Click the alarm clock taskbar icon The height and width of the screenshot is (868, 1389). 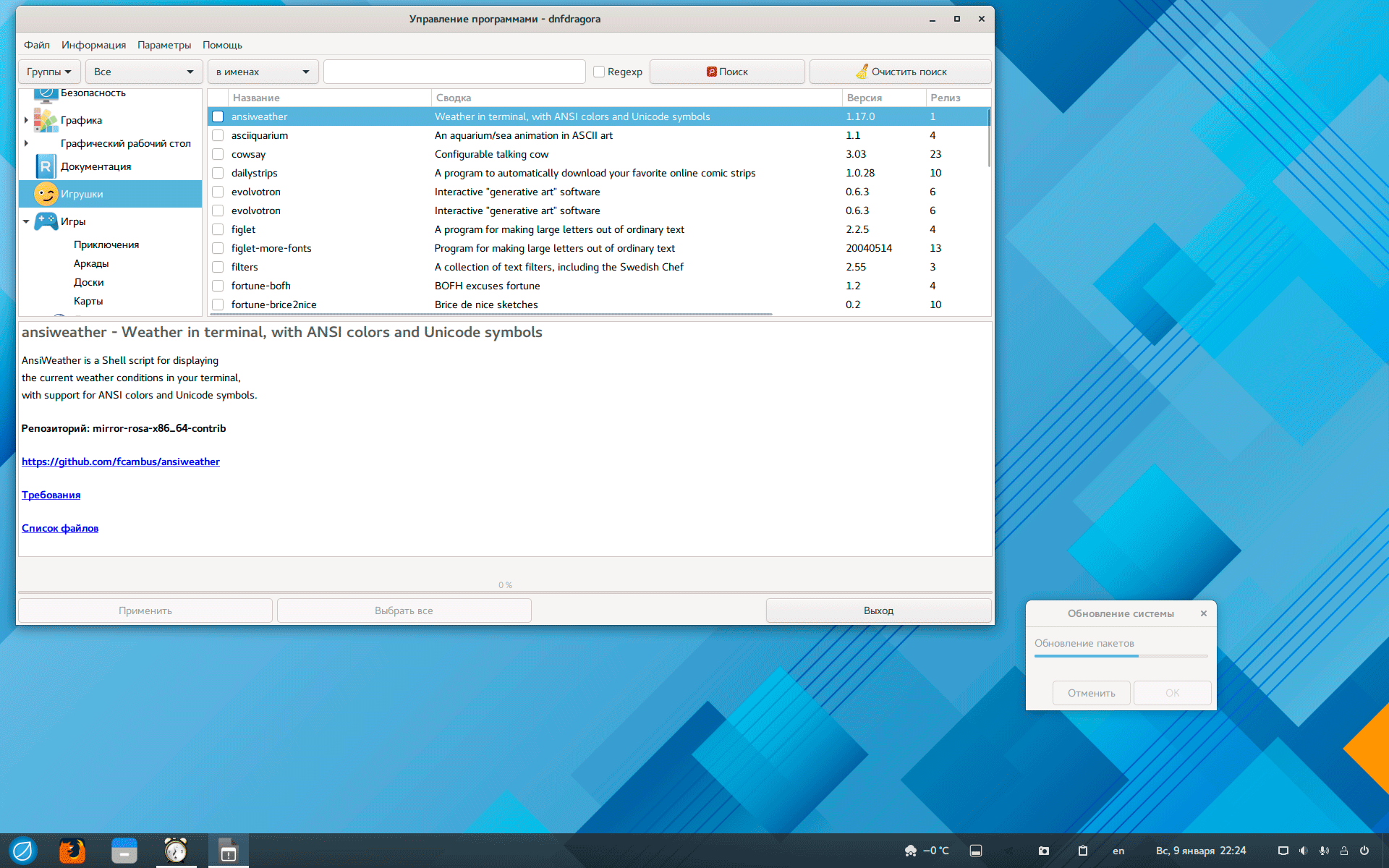[176, 851]
